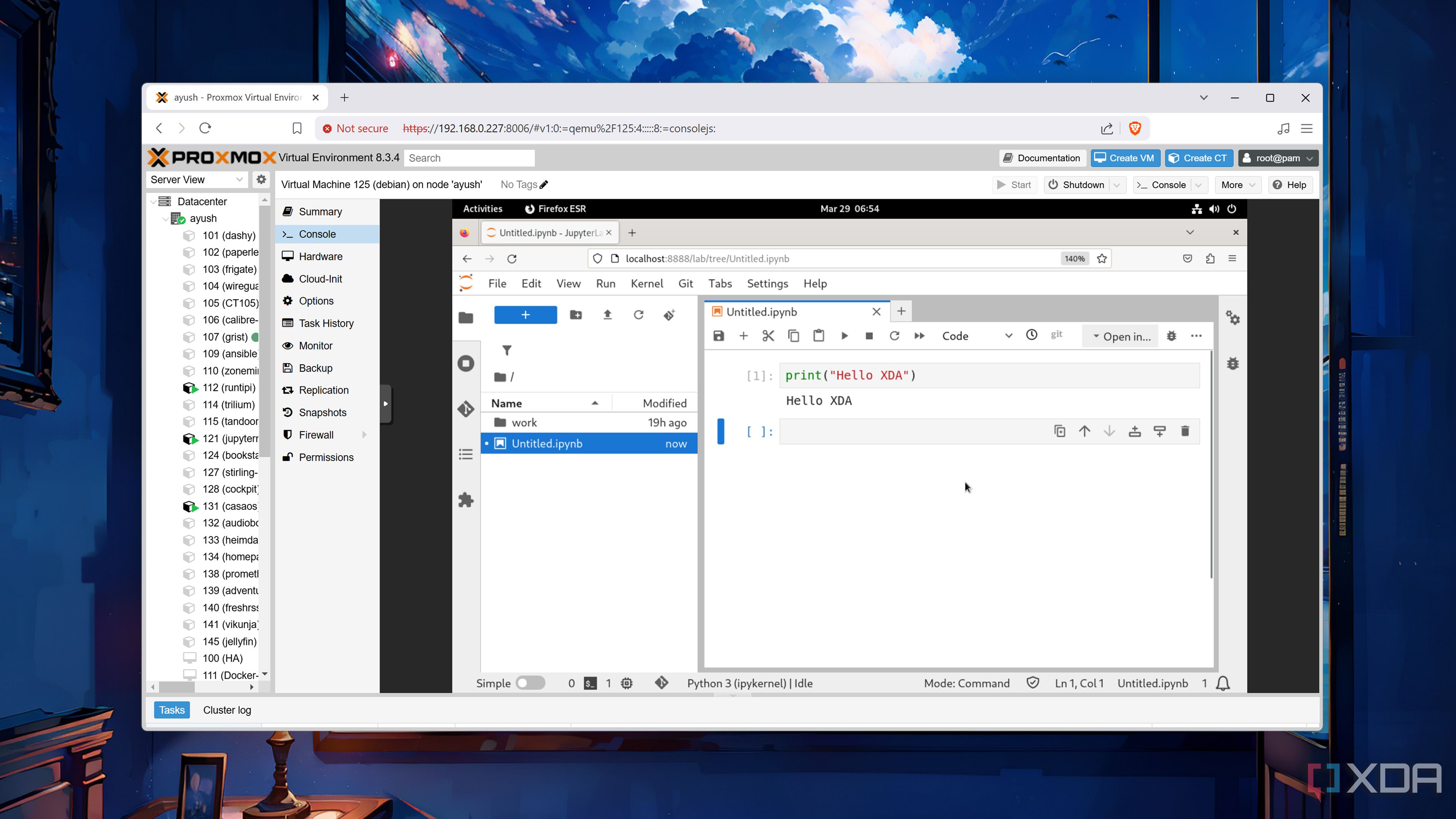Open the debugger bug icon

click(x=1171, y=336)
